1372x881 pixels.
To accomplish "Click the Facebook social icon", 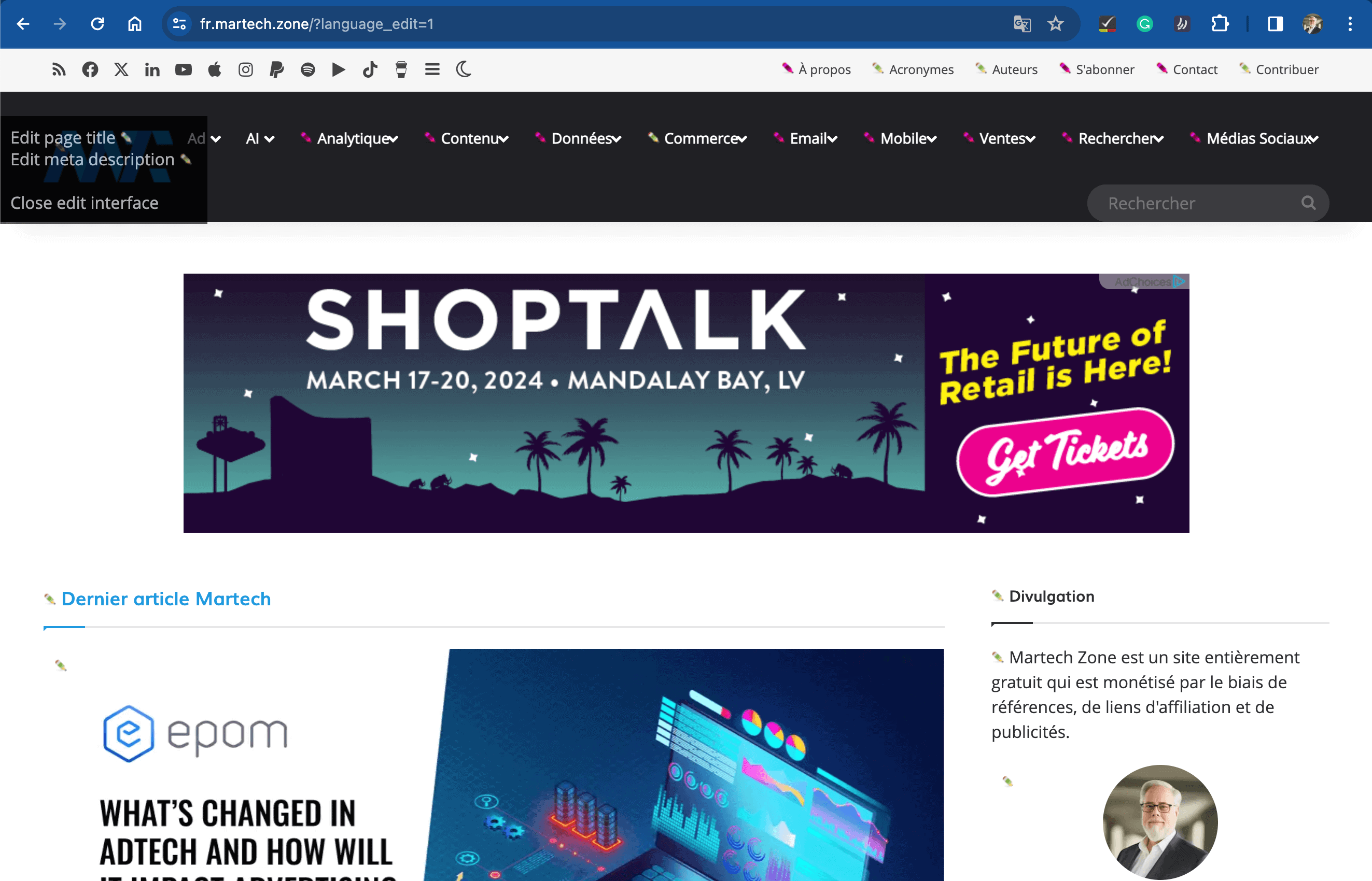I will tap(90, 70).
